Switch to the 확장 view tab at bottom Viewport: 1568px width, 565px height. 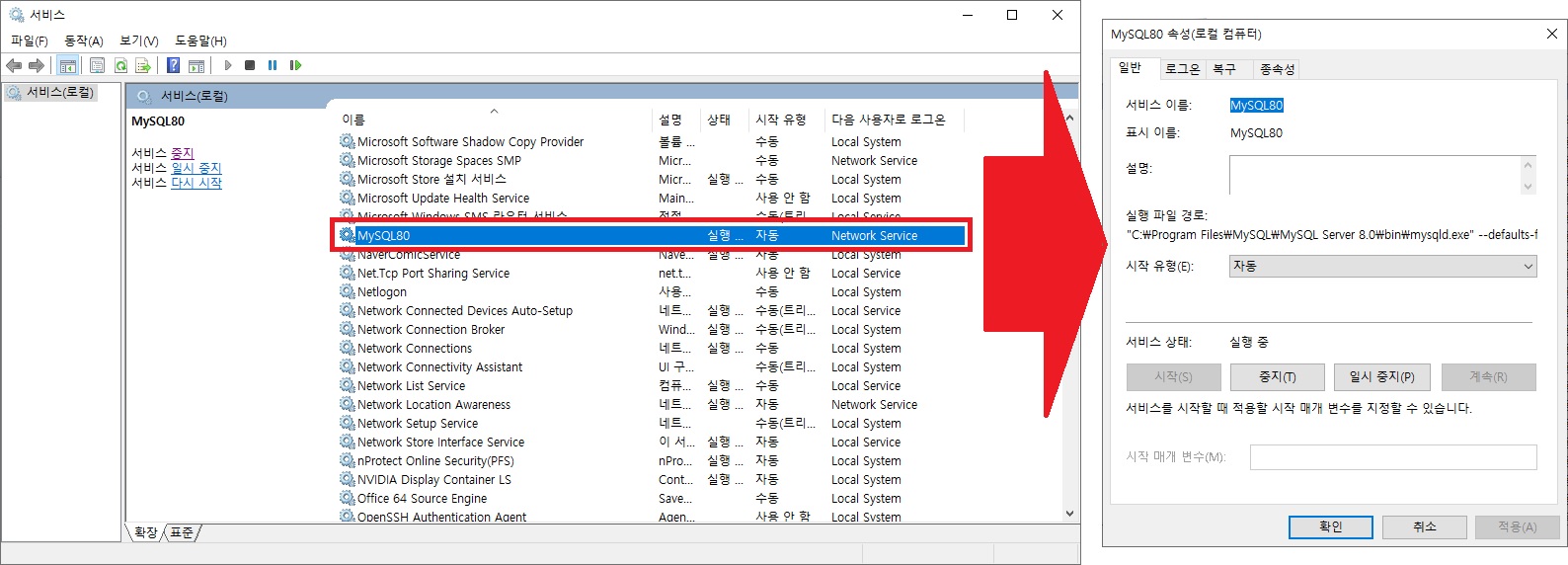pyautogui.click(x=146, y=533)
